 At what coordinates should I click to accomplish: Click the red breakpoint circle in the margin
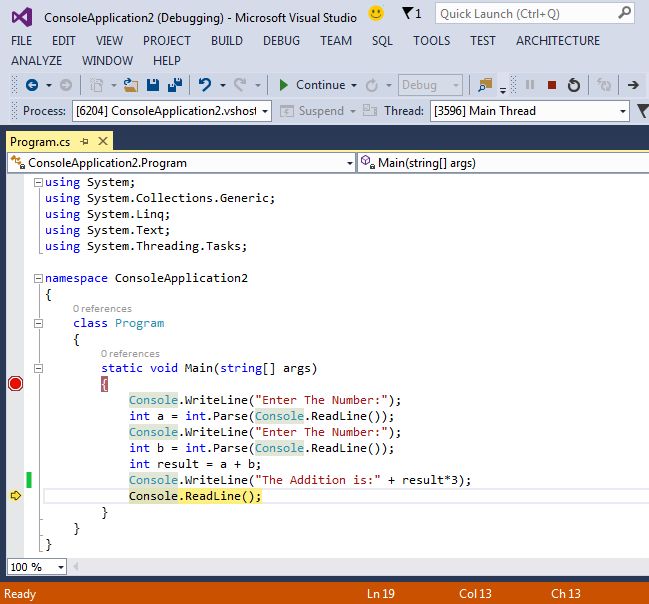tap(15, 384)
